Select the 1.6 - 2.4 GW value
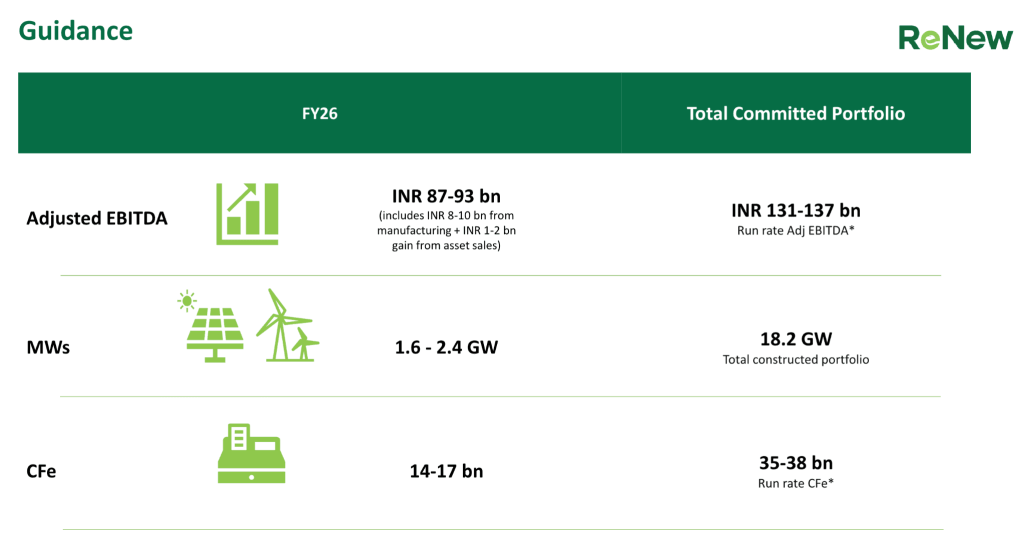 (x=446, y=347)
